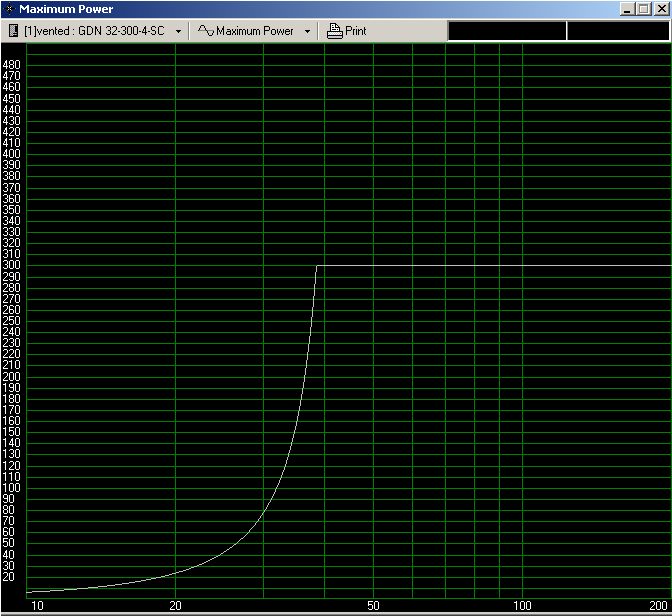672x616 pixels.
Task: Maximize the Maximum Power window
Action: click(643, 9)
